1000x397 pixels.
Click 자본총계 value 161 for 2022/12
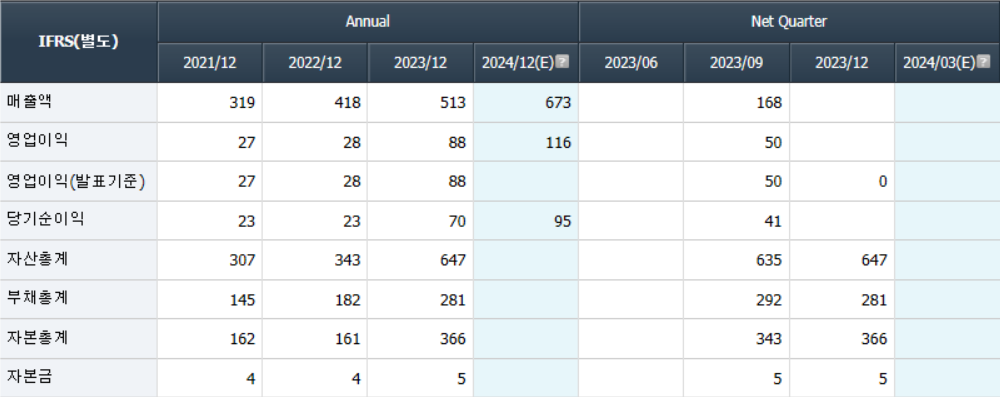348,340
